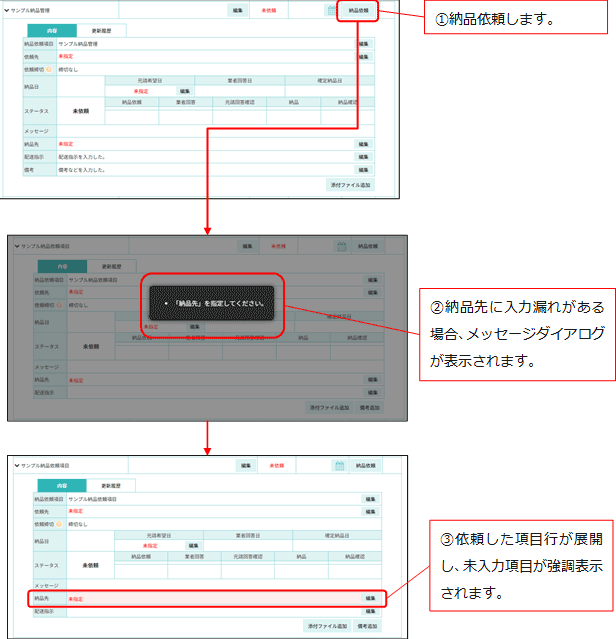The height and width of the screenshot is (639, 616).
Task: Click 備考追加 button in the bottom panel
Action: [x=365, y=626]
